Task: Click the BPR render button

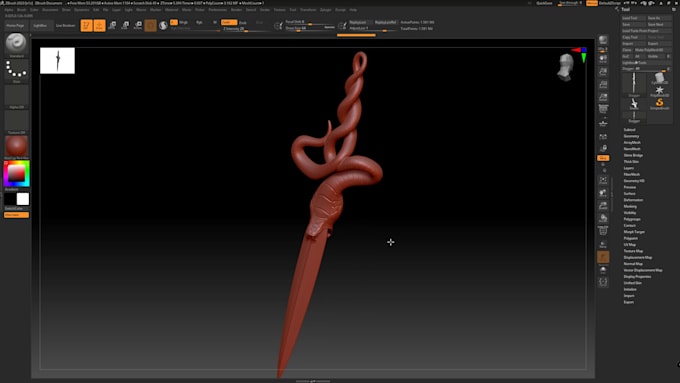Action: coord(603,40)
